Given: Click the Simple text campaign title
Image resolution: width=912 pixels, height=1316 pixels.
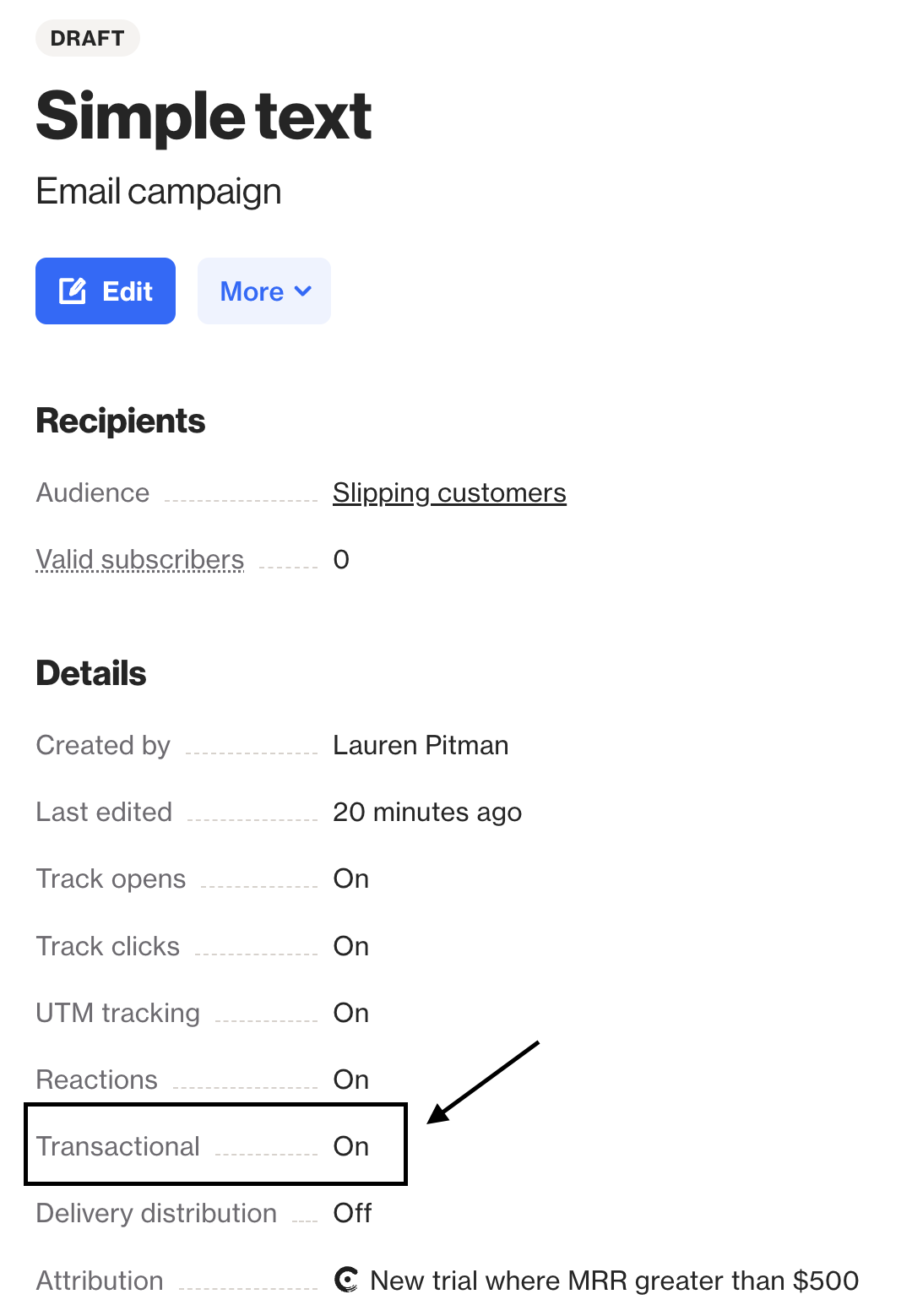Looking at the screenshot, I should 204,116.
